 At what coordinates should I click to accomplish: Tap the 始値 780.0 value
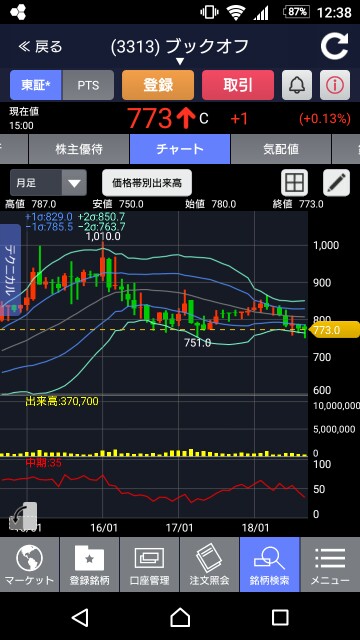coord(211,204)
